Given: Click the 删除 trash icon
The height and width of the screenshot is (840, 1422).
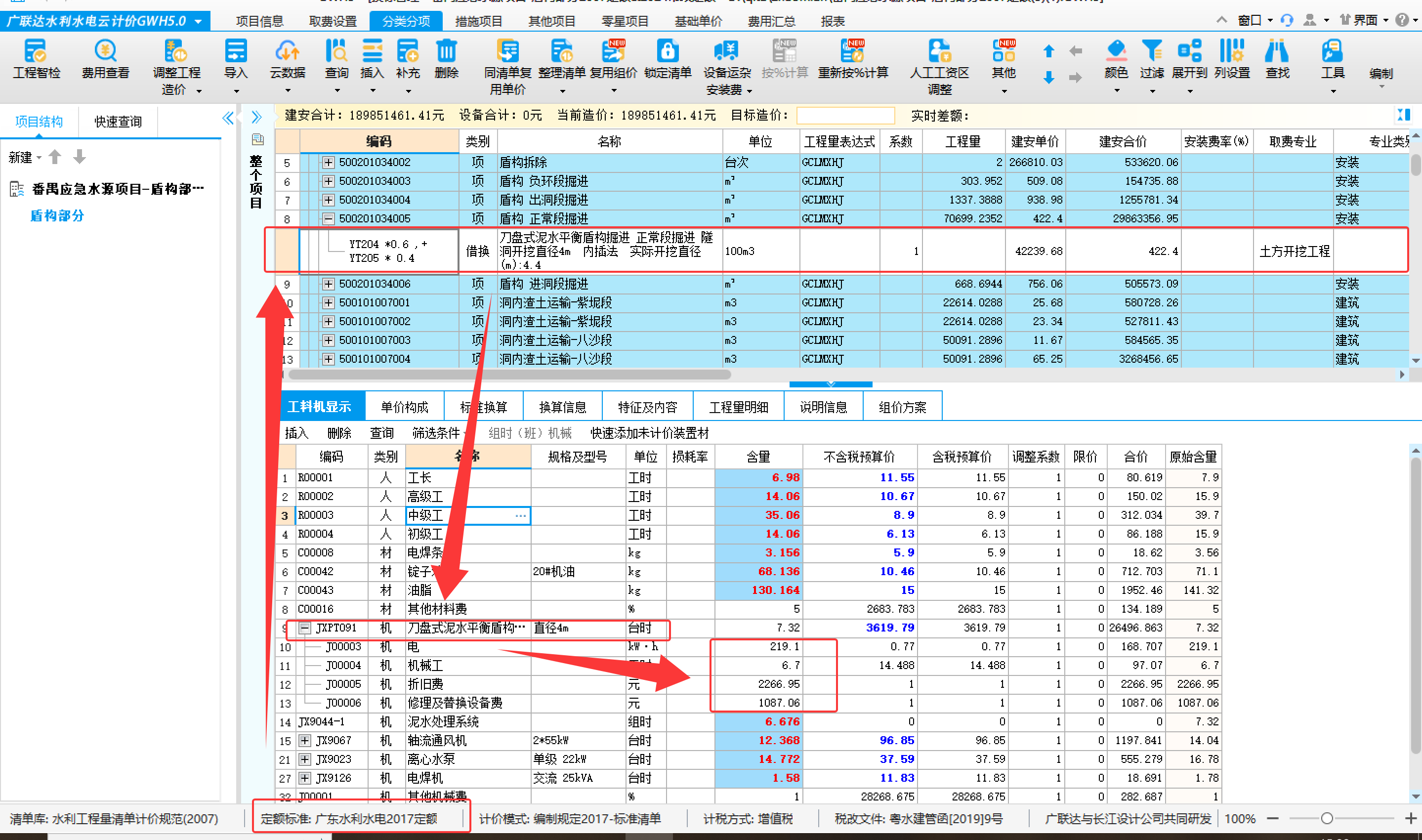Looking at the screenshot, I should click(x=446, y=51).
